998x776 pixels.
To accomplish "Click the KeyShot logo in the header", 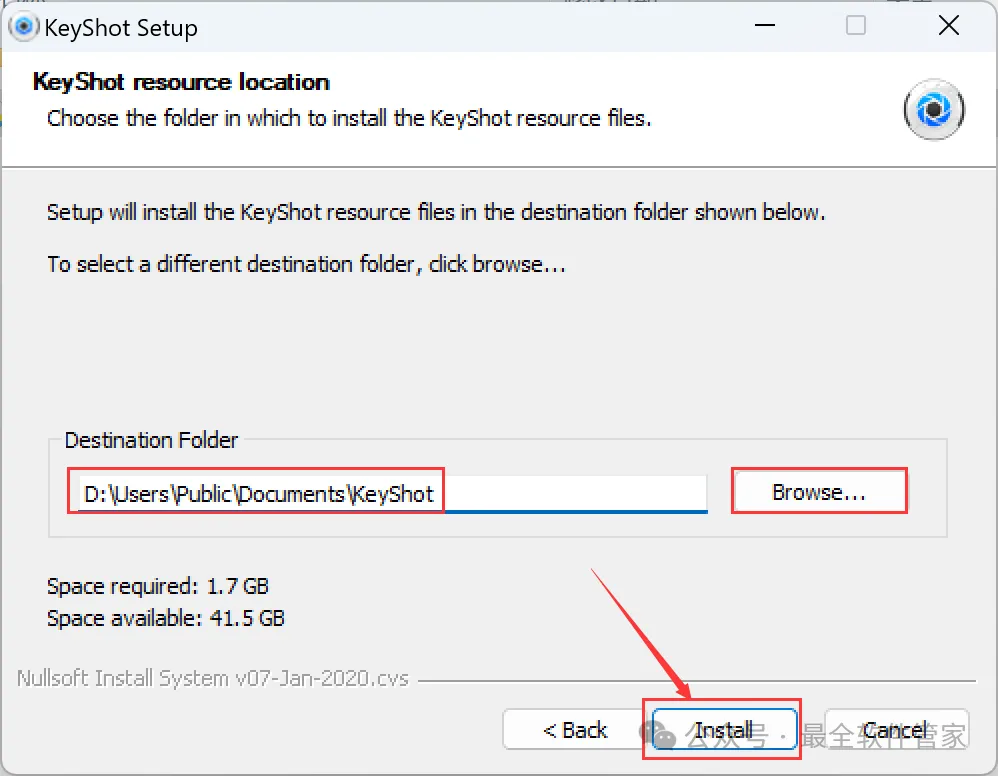I will coord(933,110).
